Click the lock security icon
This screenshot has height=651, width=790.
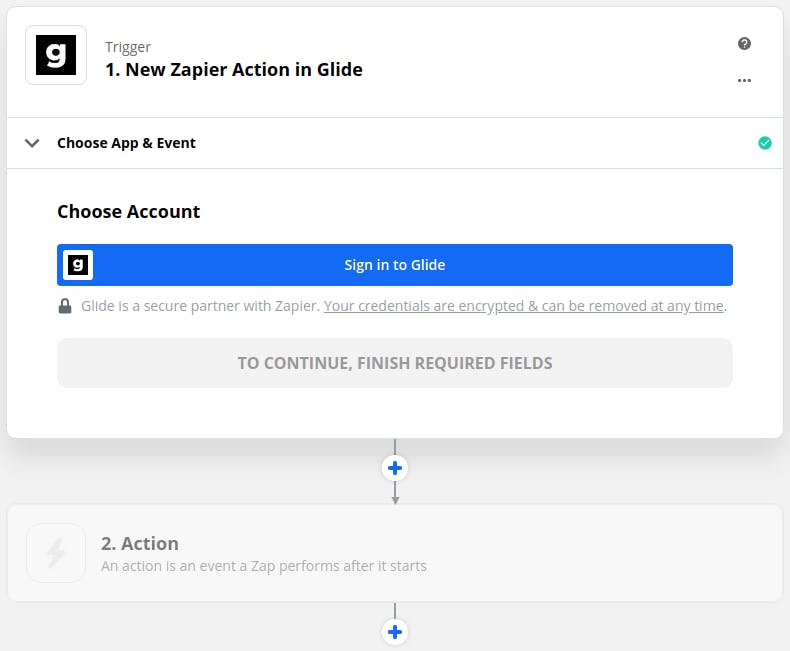[x=65, y=306]
